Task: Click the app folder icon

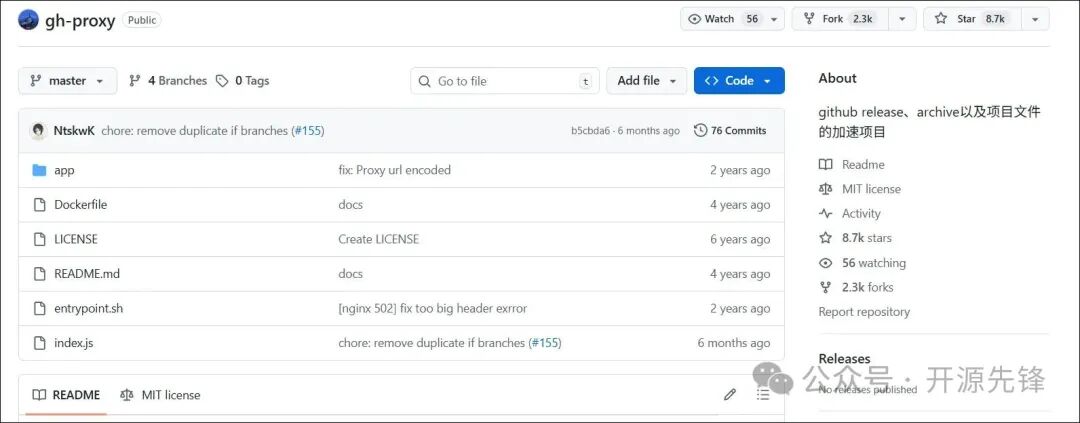Action: 39,170
